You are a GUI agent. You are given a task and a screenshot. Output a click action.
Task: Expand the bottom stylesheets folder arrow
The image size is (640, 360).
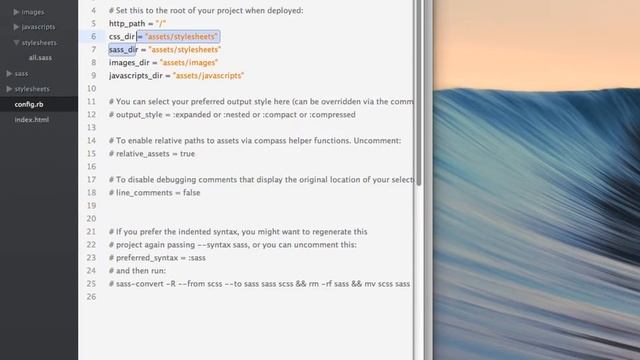(9, 89)
